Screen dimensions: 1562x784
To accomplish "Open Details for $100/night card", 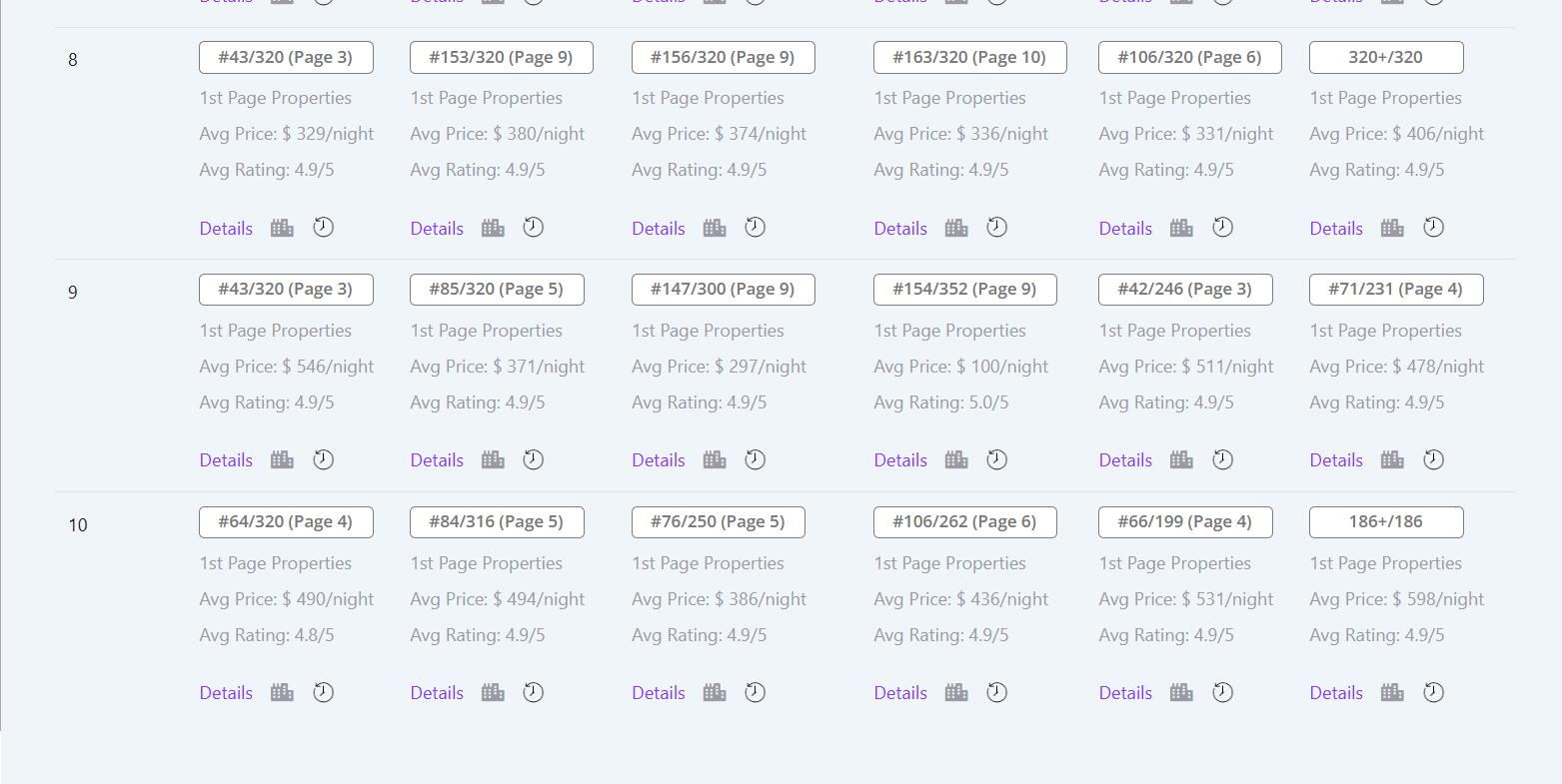I will (x=900, y=460).
